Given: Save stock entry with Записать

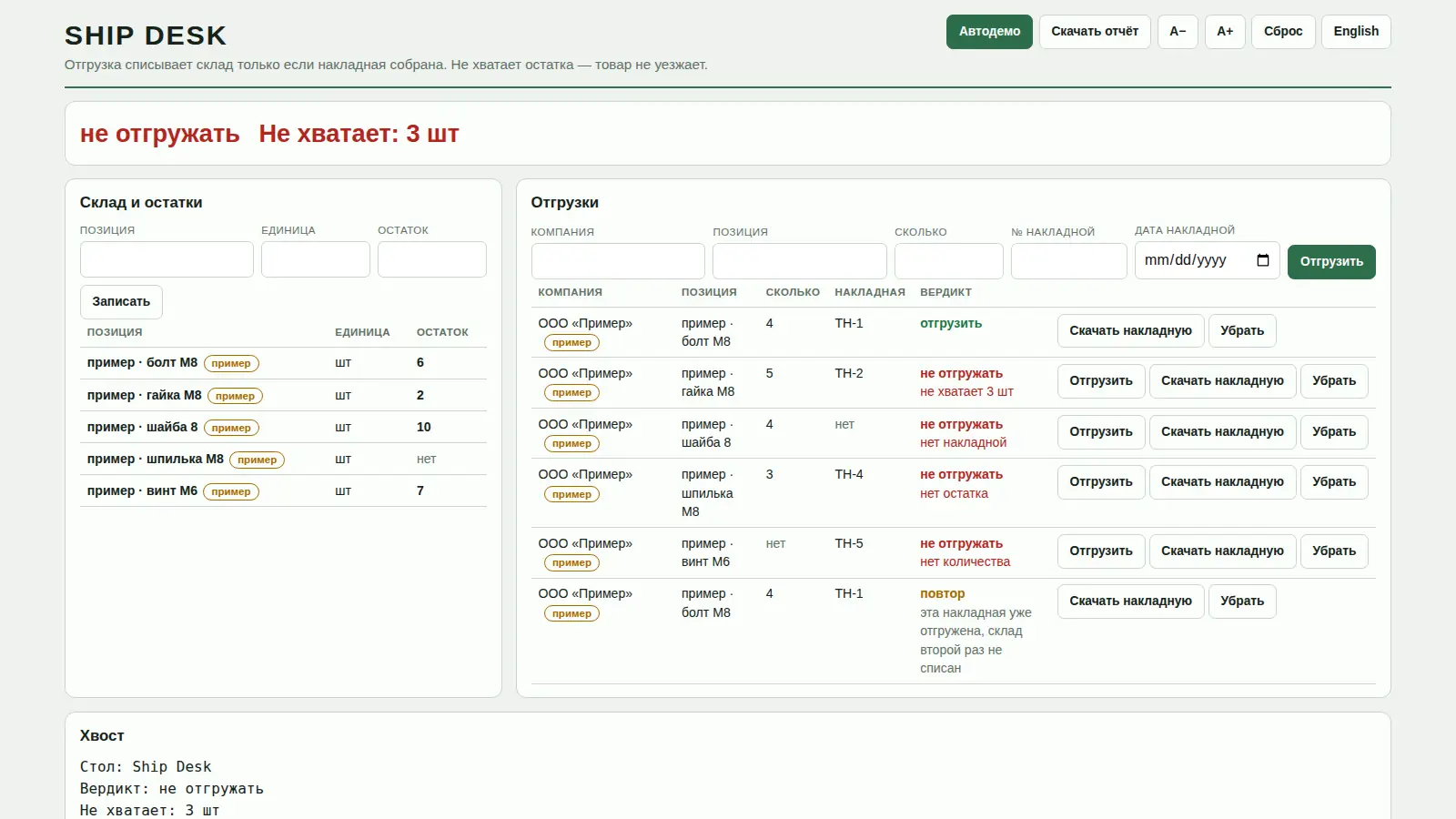Looking at the screenshot, I should pyautogui.click(x=121, y=302).
